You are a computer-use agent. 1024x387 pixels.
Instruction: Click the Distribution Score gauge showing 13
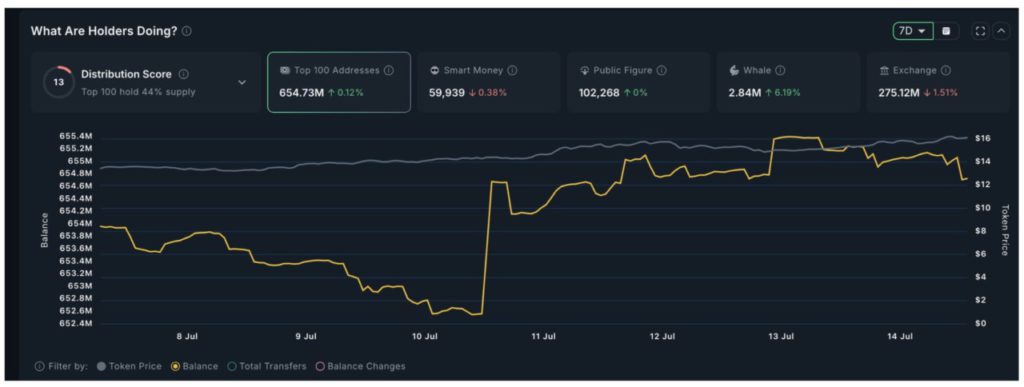coord(59,82)
